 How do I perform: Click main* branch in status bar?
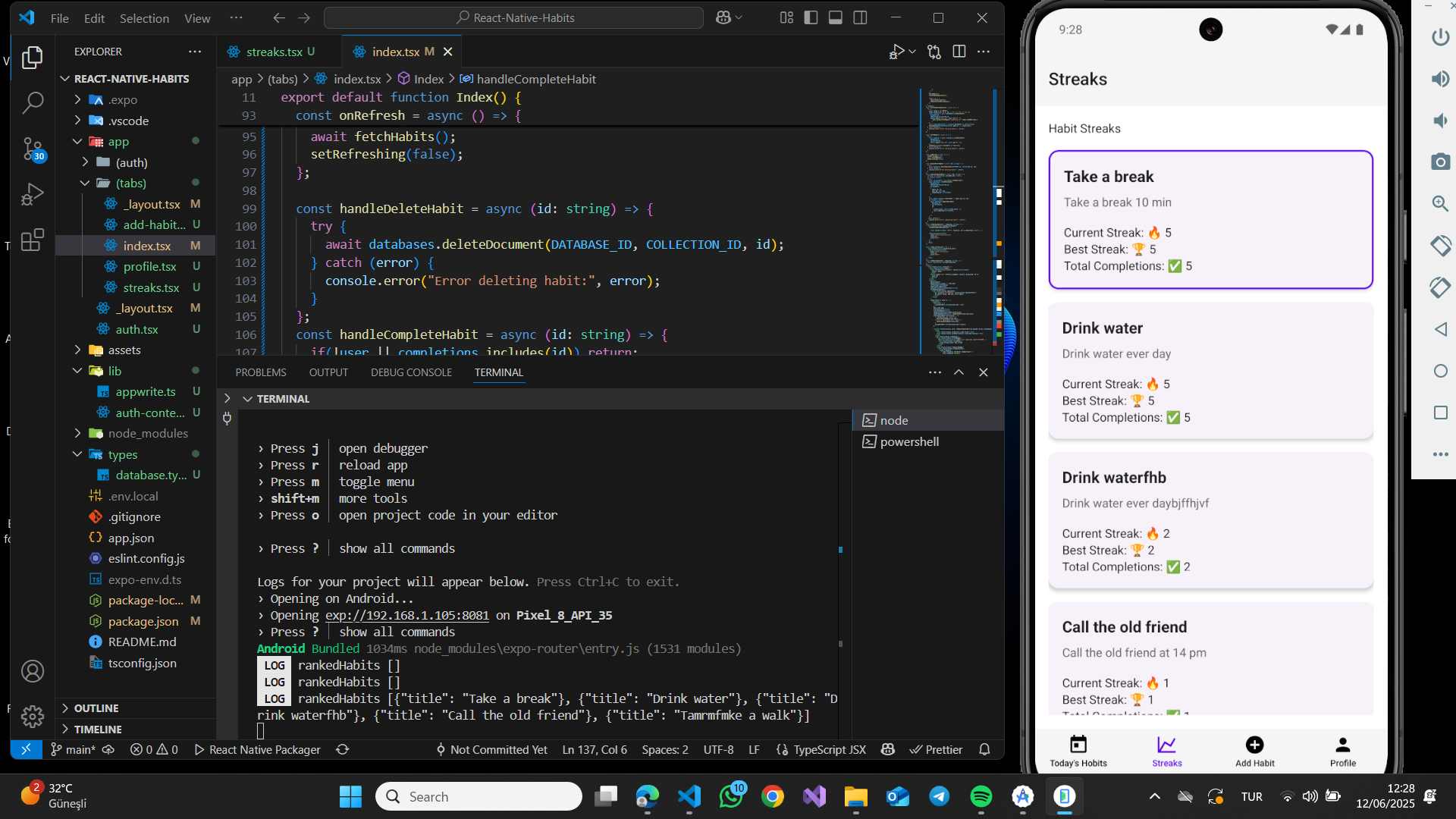pos(73,749)
